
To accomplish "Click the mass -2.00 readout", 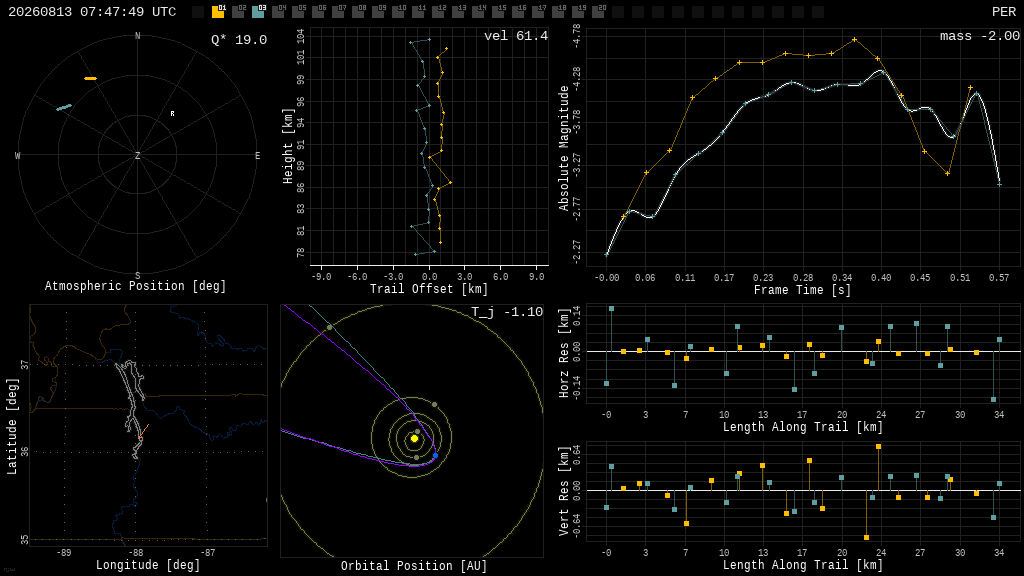I will pos(980,36).
